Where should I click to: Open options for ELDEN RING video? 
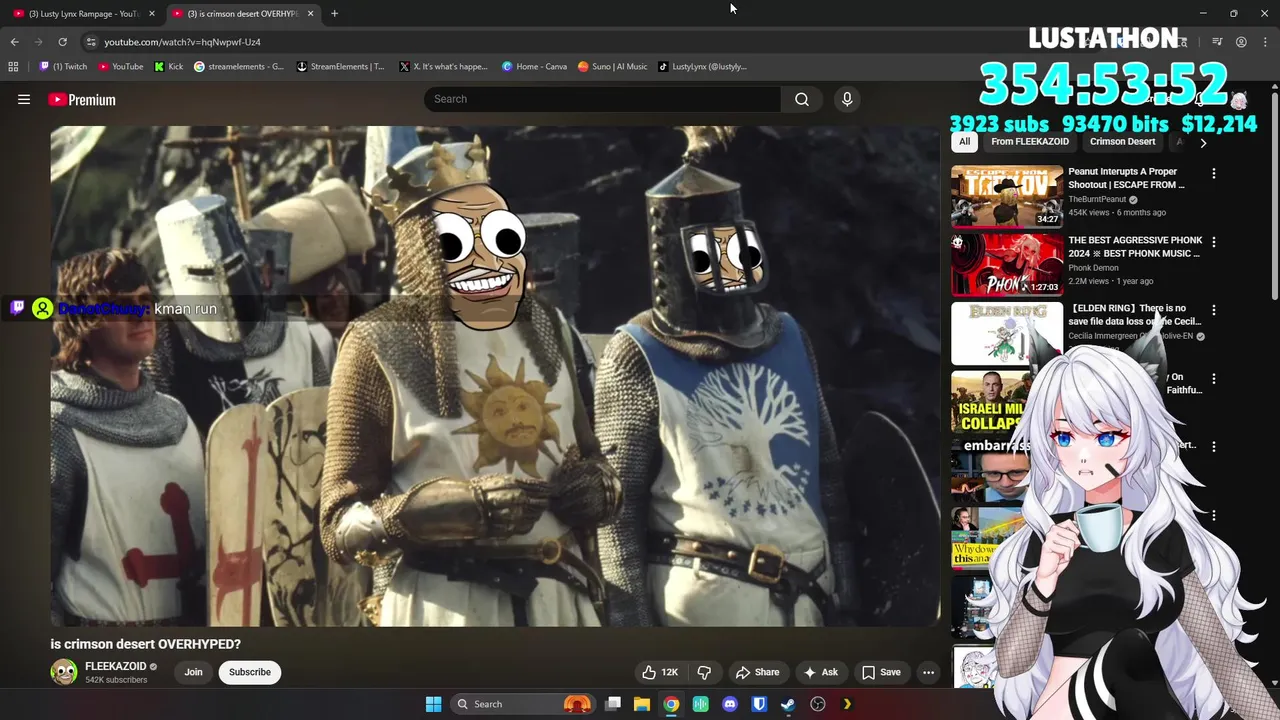(1214, 310)
